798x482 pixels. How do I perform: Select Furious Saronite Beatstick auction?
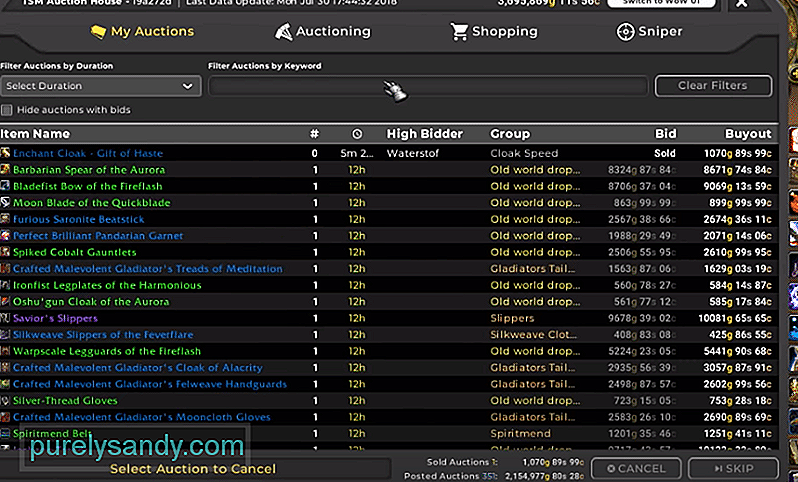tap(389, 219)
